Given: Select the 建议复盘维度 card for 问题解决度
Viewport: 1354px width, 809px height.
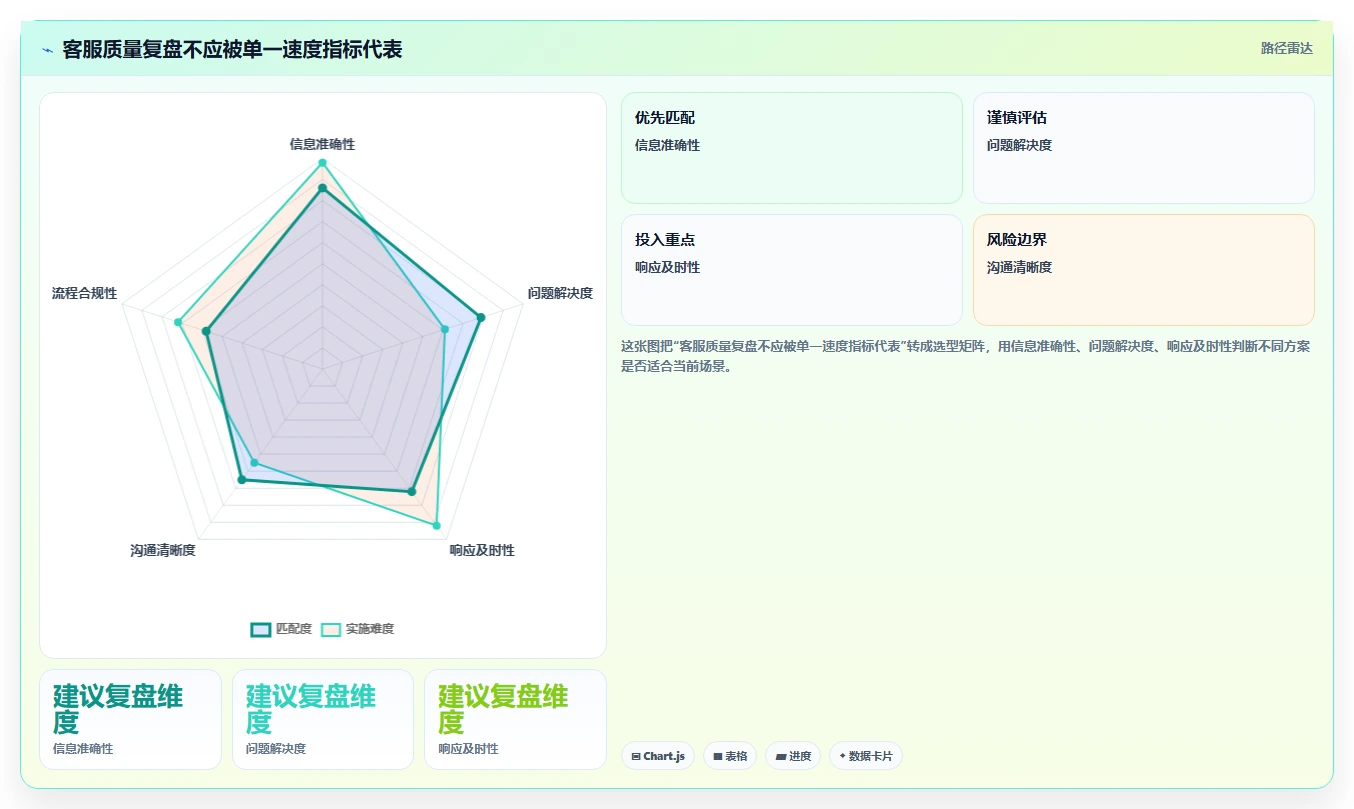Looking at the screenshot, I should [x=323, y=719].
